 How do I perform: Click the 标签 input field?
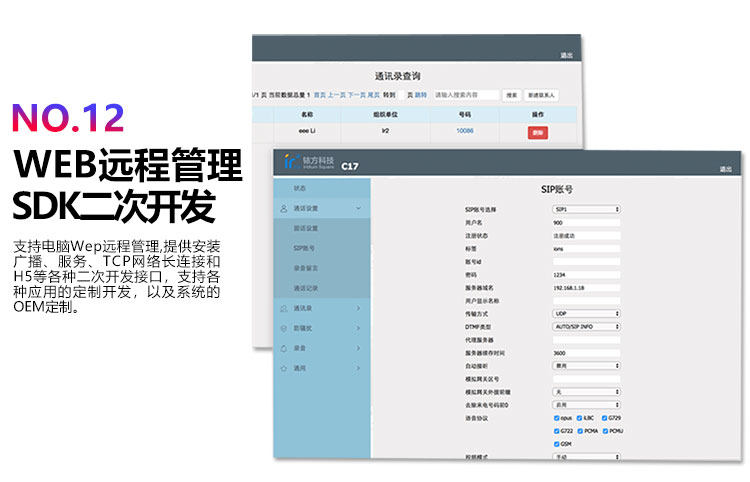click(x=586, y=249)
